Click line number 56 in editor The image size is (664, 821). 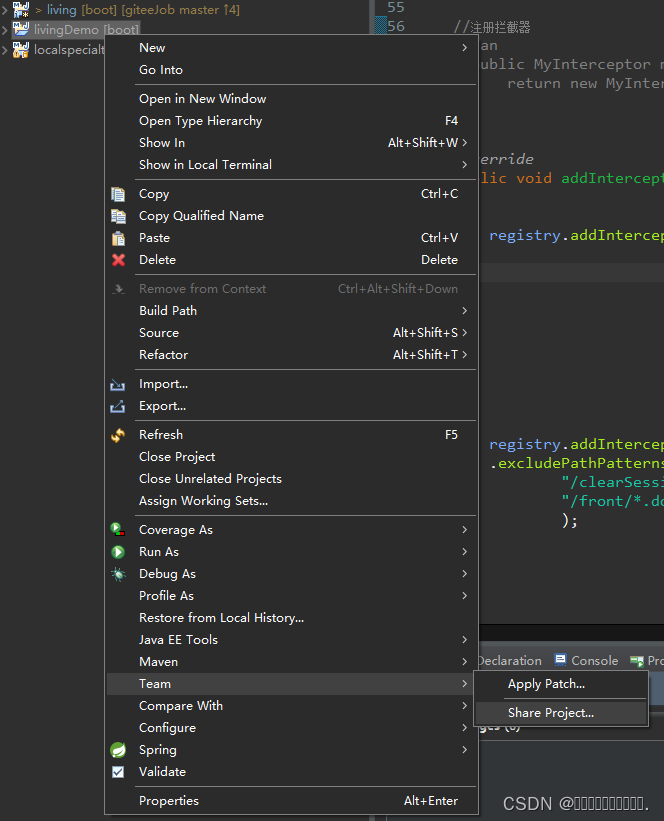click(x=396, y=26)
